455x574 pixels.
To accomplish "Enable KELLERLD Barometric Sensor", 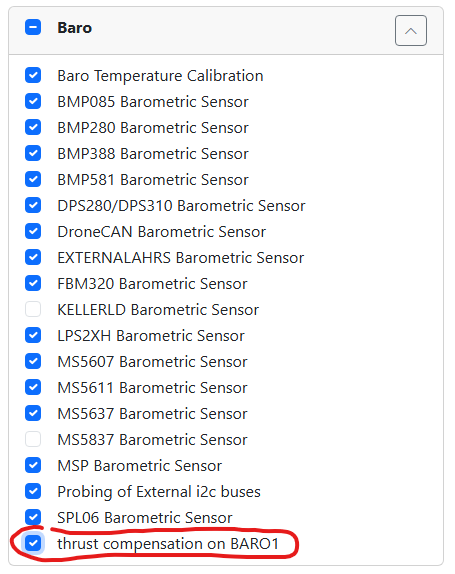I will [33, 309].
